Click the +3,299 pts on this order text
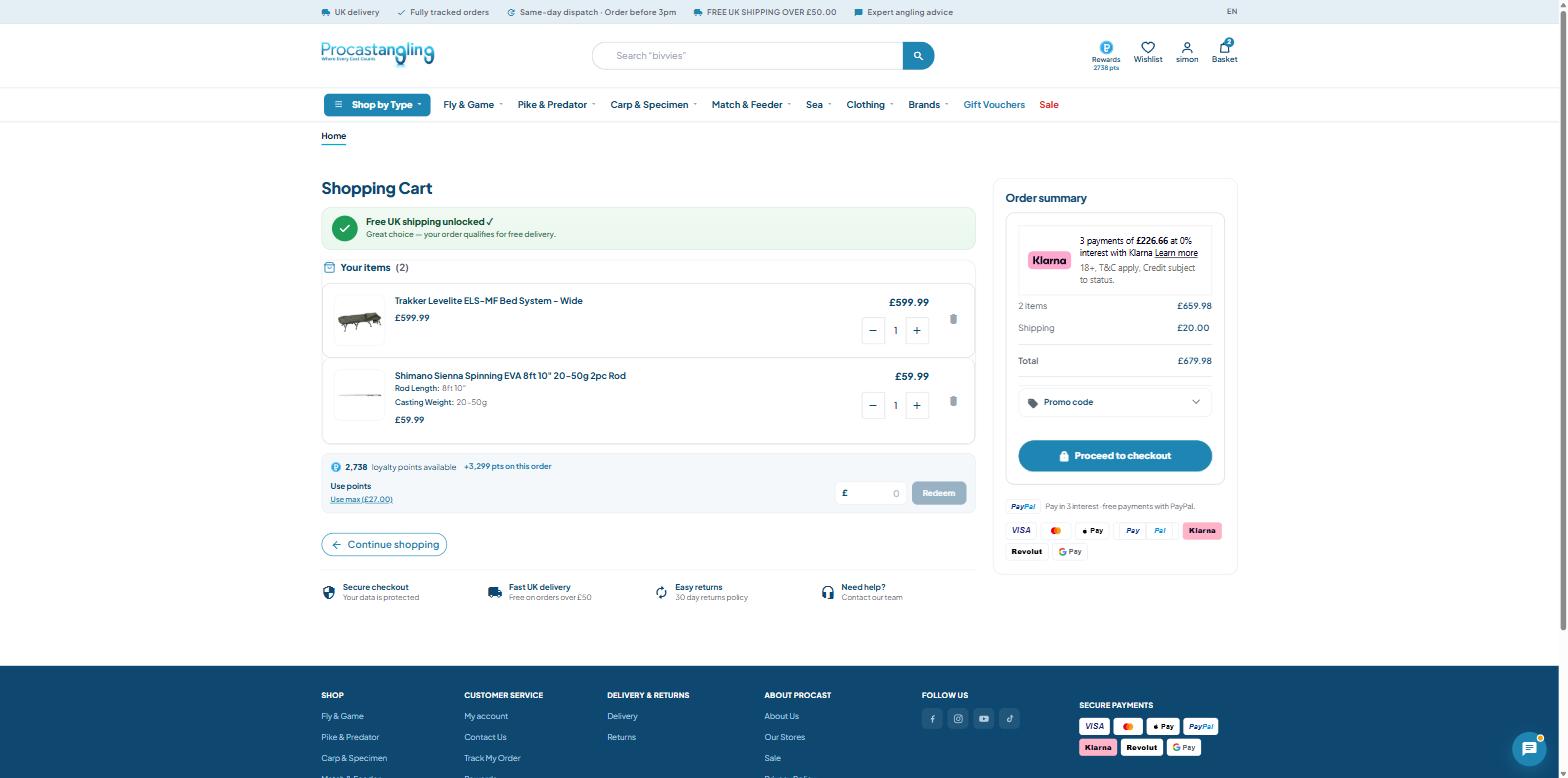 (507, 467)
